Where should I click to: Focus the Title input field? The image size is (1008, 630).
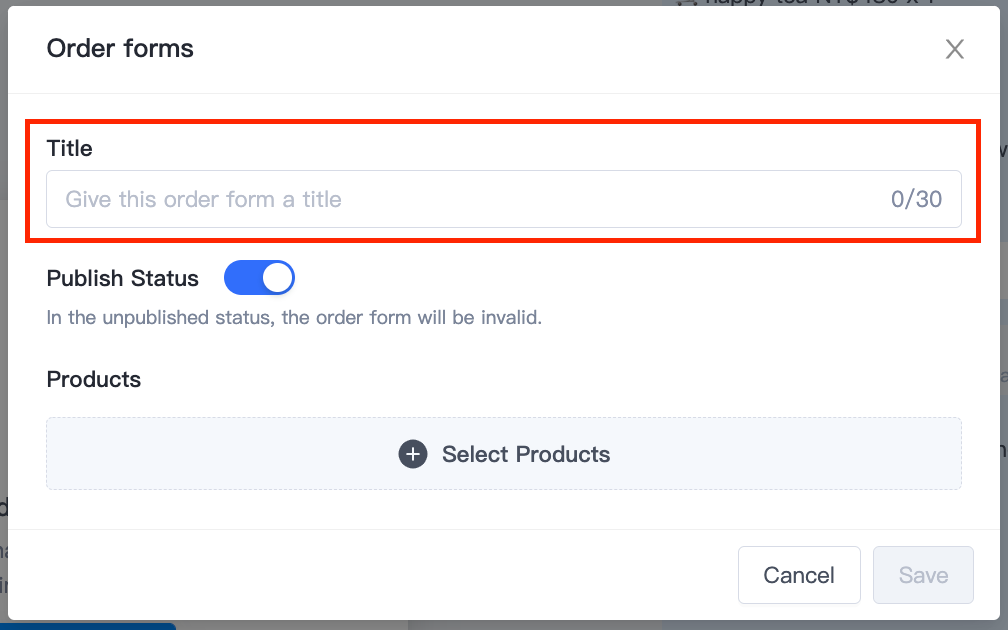coord(504,199)
